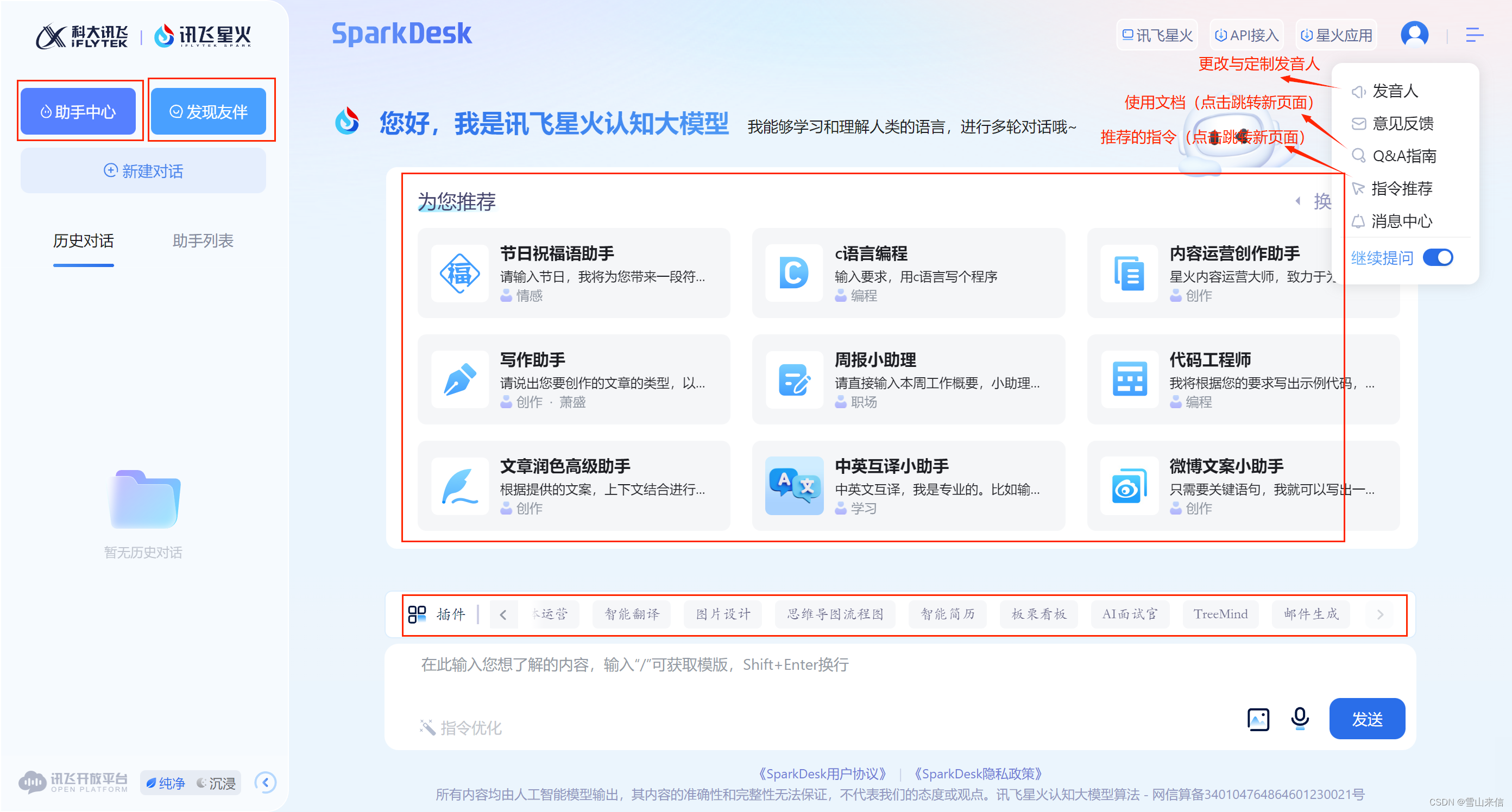The height and width of the screenshot is (812, 1512).
Task: Open the user avatar profile
Action: pos(1414,35)
